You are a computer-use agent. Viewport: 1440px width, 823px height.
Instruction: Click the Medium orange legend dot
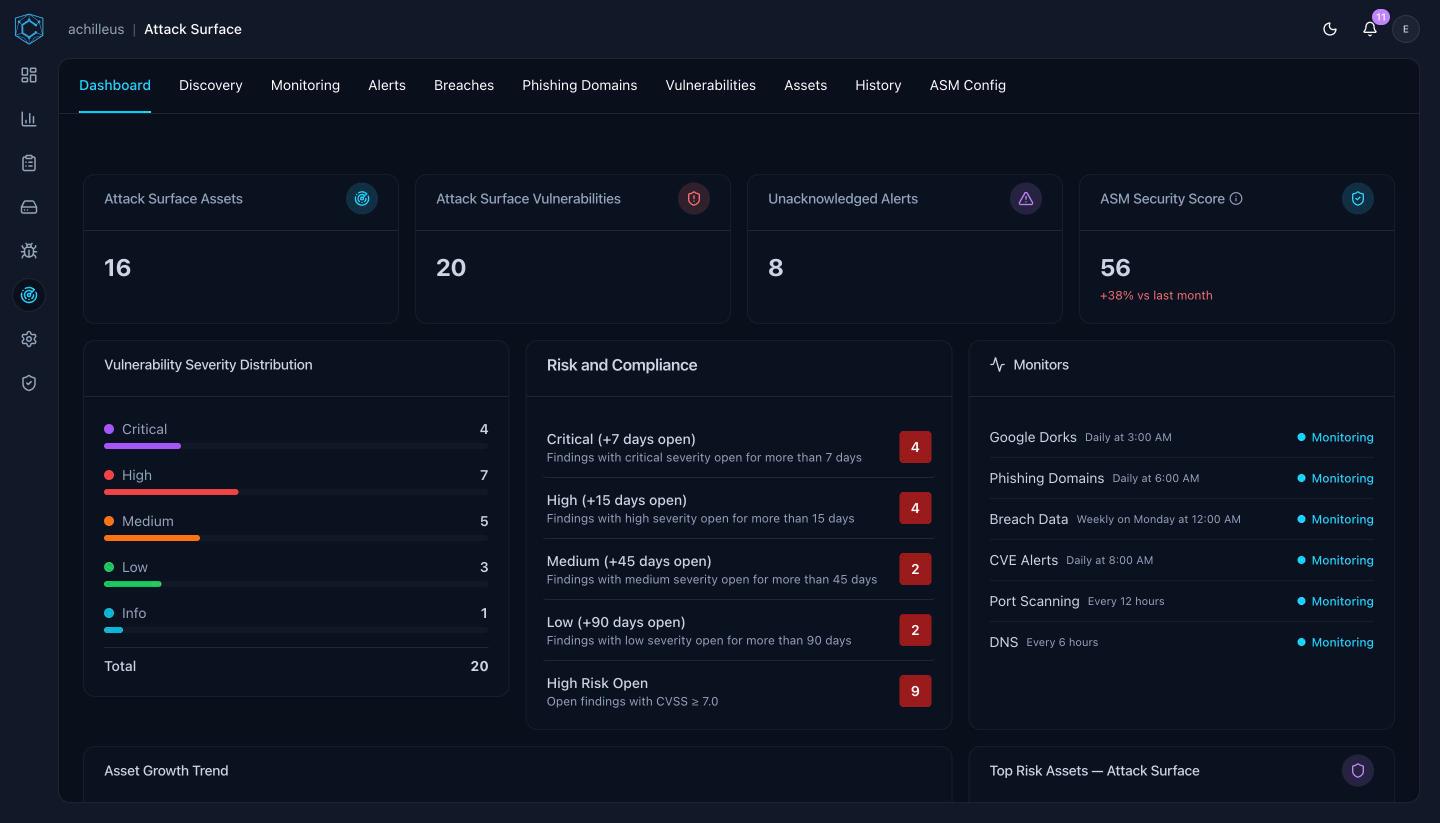(109, 521)
